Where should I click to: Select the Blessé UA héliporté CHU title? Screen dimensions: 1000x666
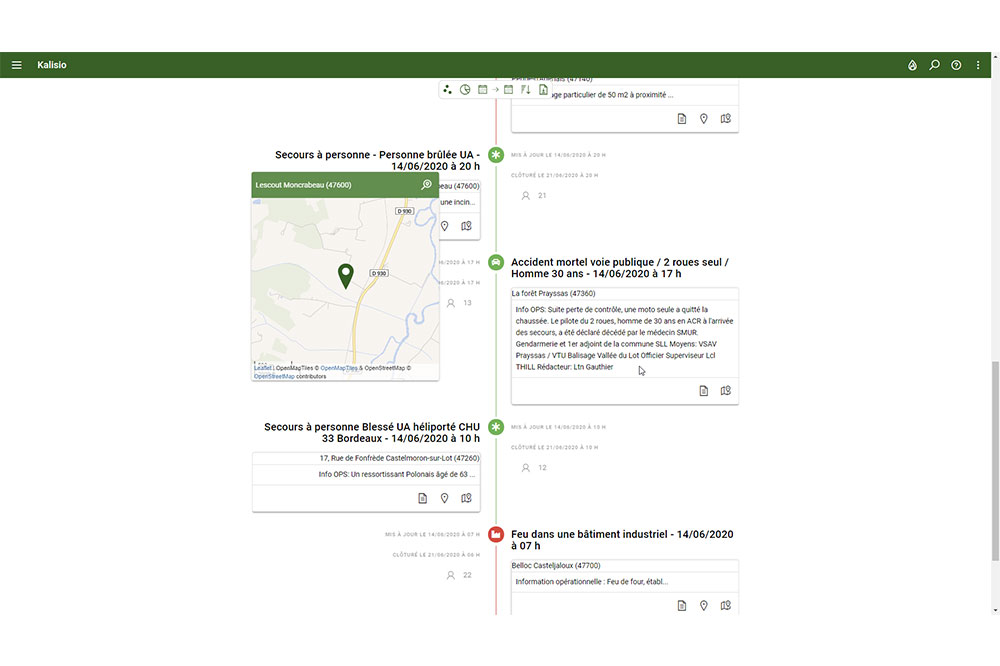372,433
